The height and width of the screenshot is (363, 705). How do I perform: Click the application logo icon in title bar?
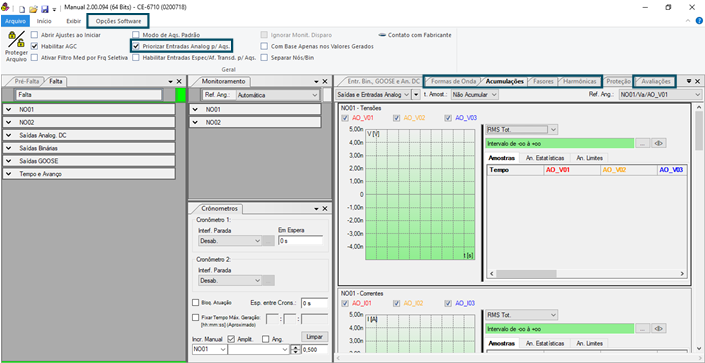5,8
